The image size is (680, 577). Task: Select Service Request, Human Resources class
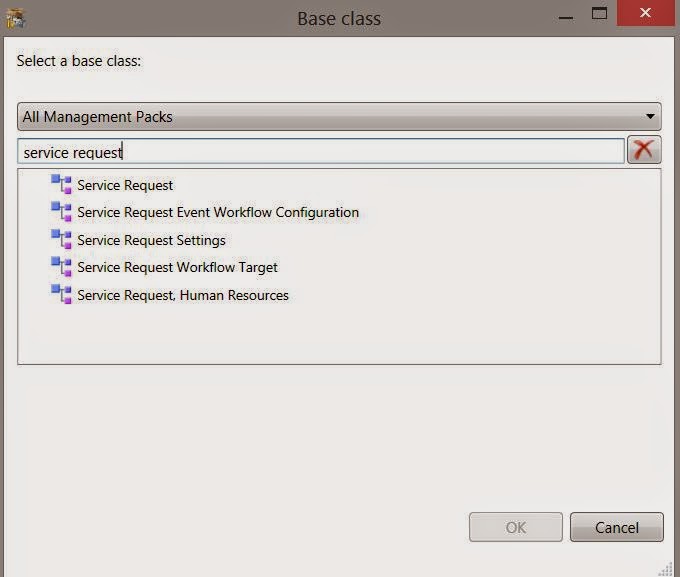(183, 295)
